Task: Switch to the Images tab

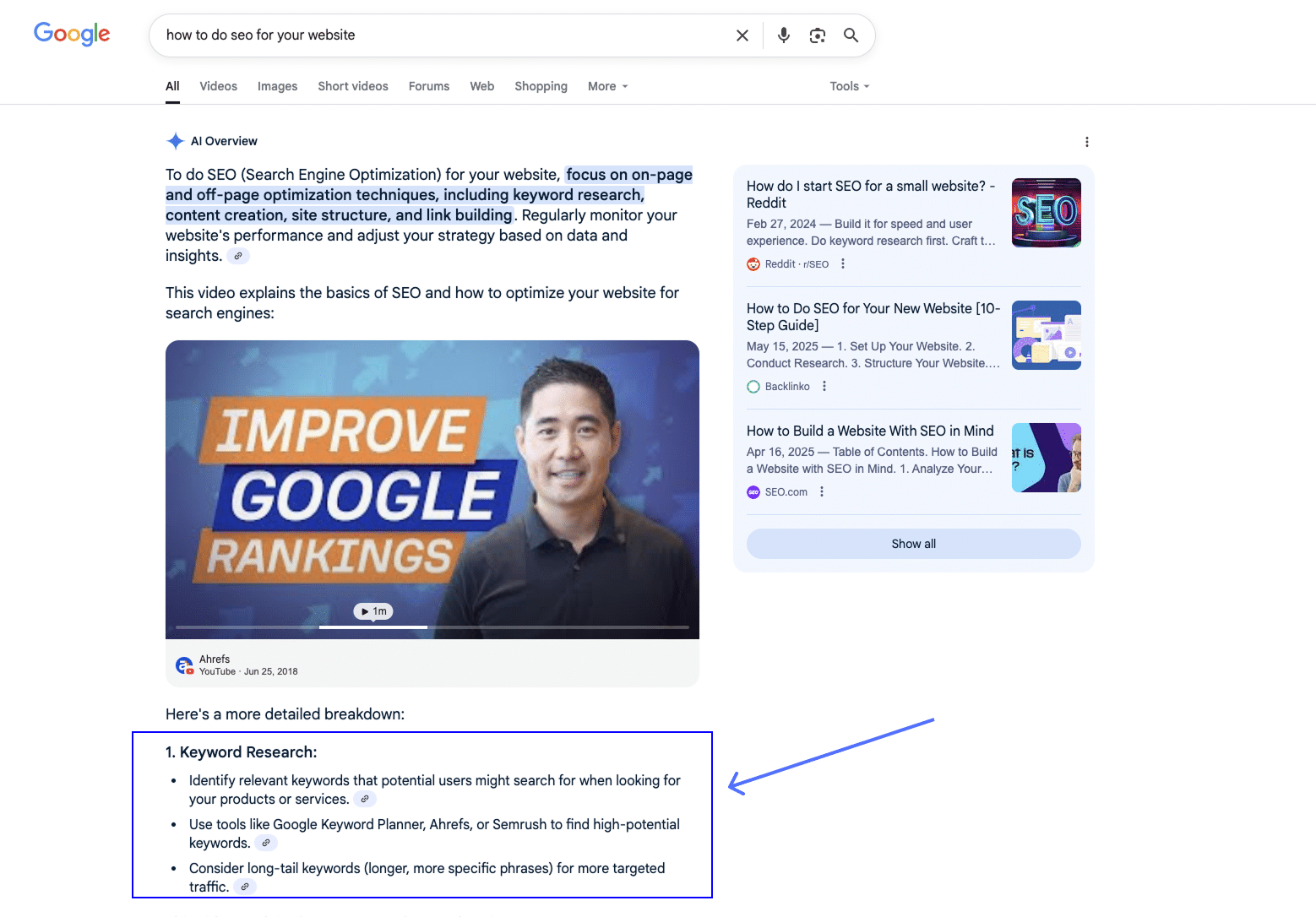Action: pos(278,86)
